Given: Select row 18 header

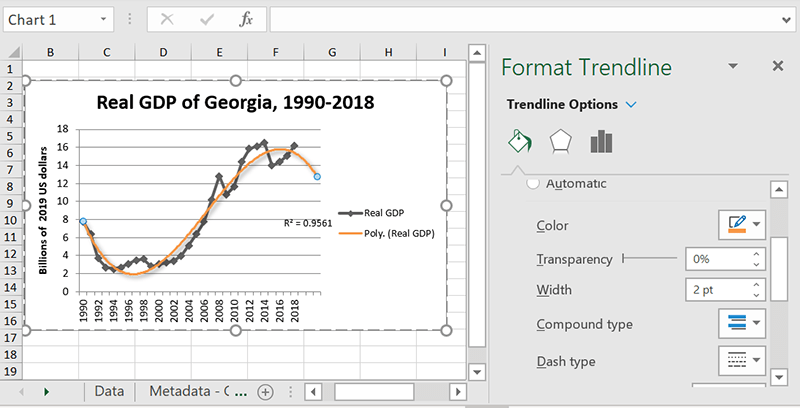Looking at the screenshot, I should pyautogui.click(x=10, y=354).
